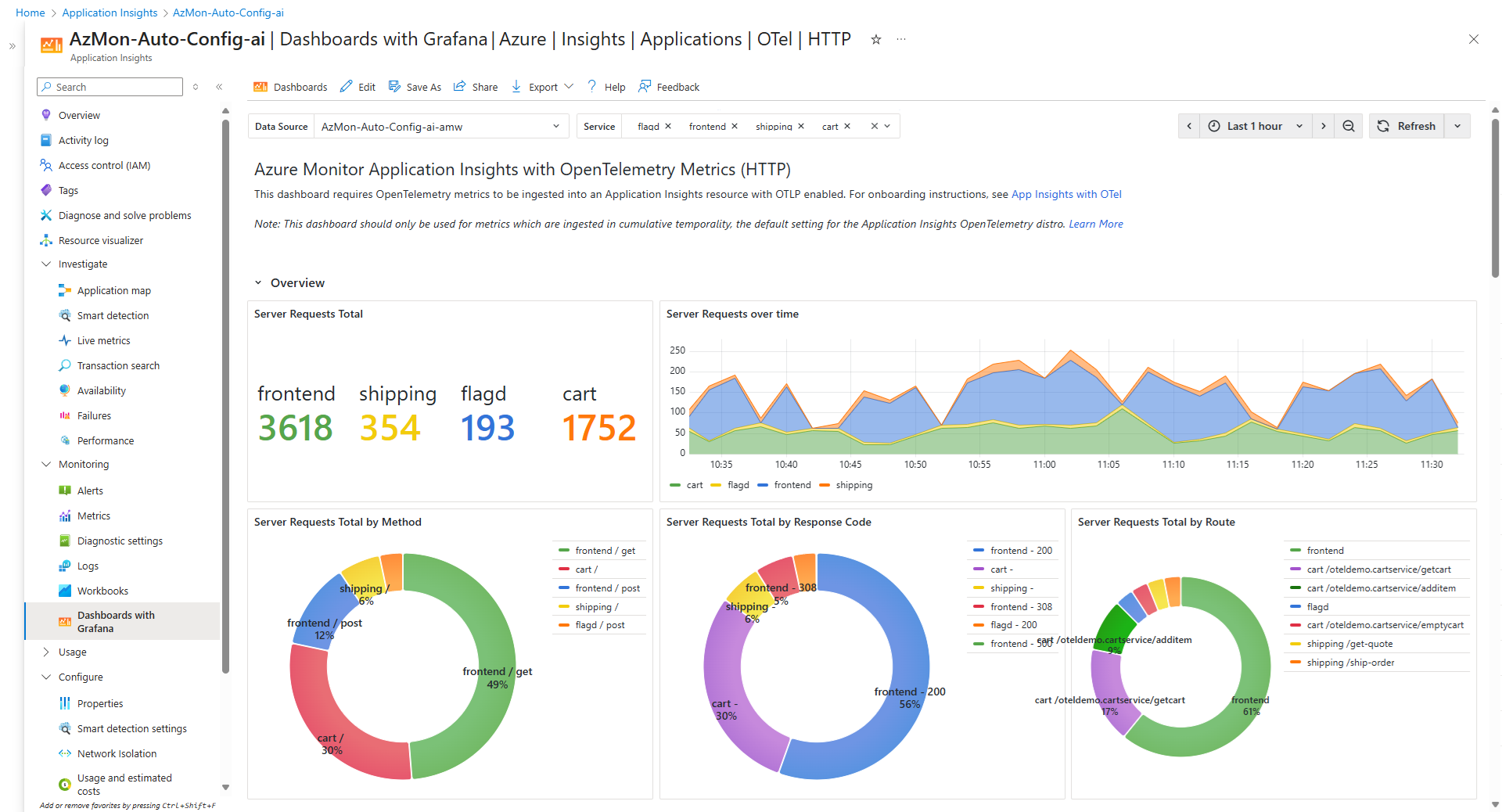Collapse the Overview dashboard section
The width and height of the screenshot is (1502, 812).
click(x=258, y=283)
